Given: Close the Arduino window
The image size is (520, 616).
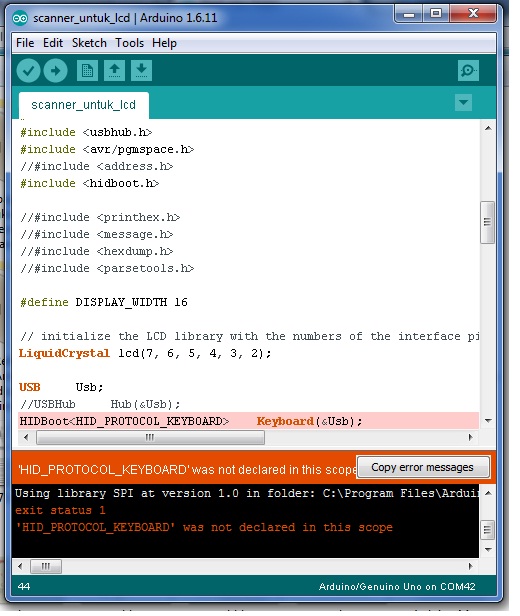Looking at the screenshot, I should [x=473, y=15].
